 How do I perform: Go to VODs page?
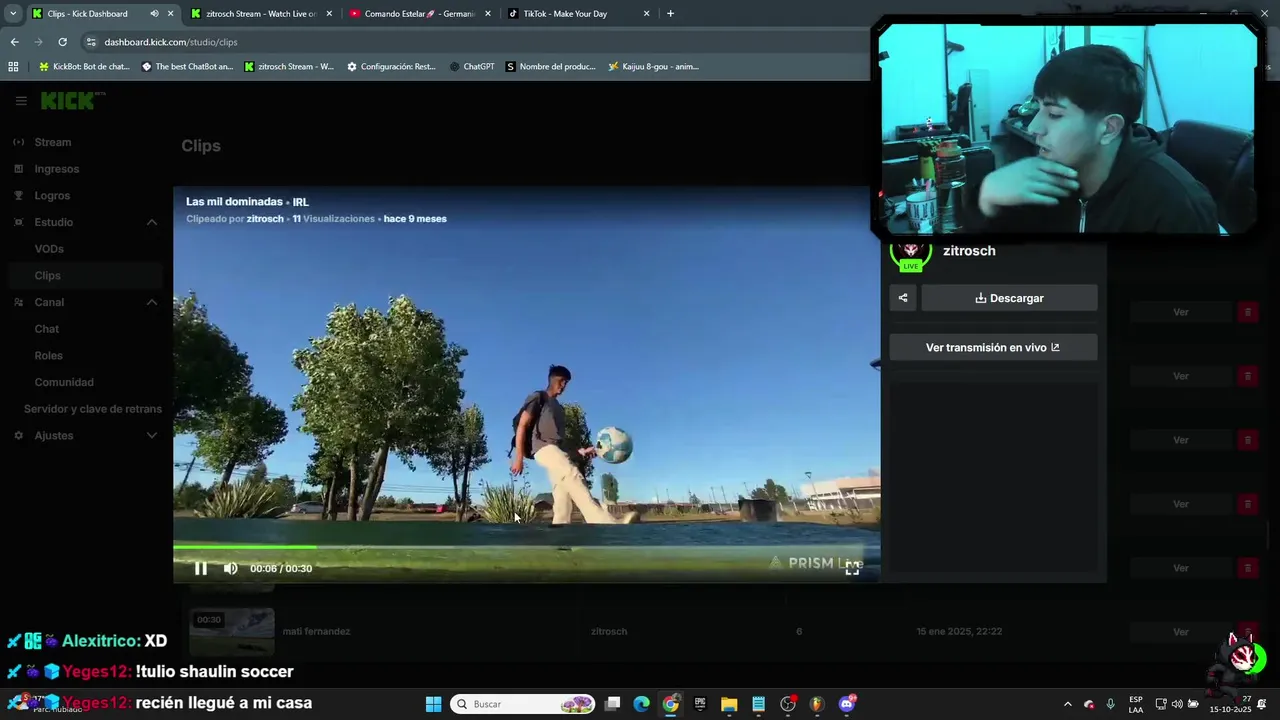(49, 249)
